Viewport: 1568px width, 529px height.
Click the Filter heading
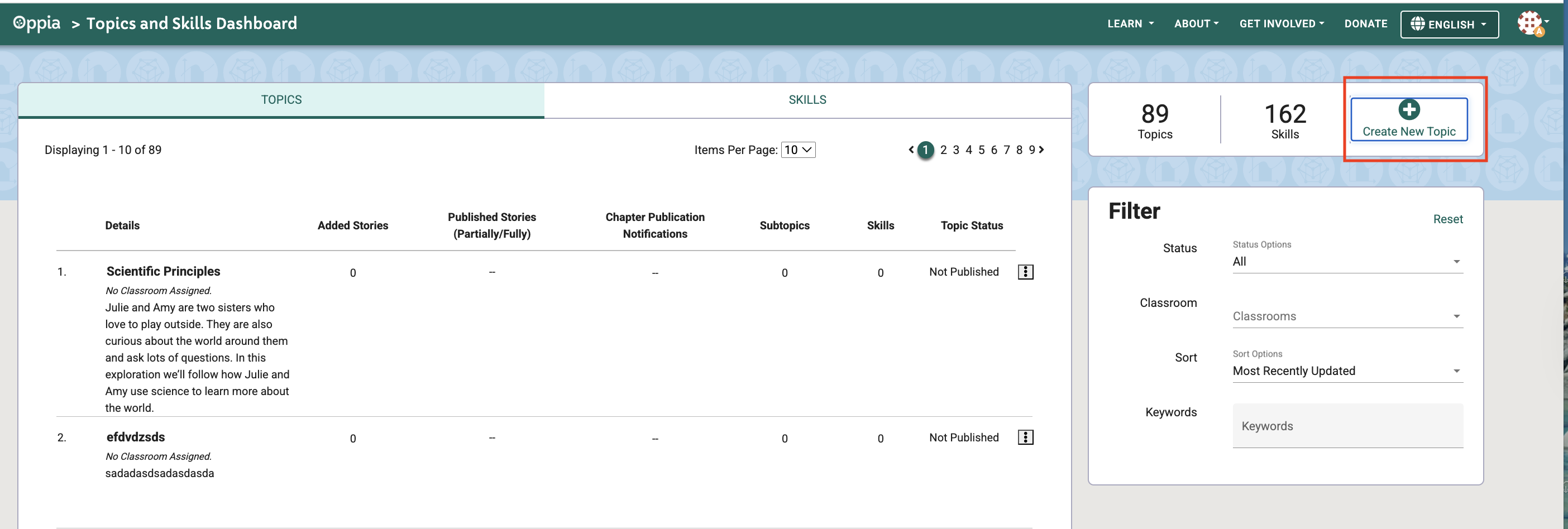pyautogui.click(x=1134, y=211)
